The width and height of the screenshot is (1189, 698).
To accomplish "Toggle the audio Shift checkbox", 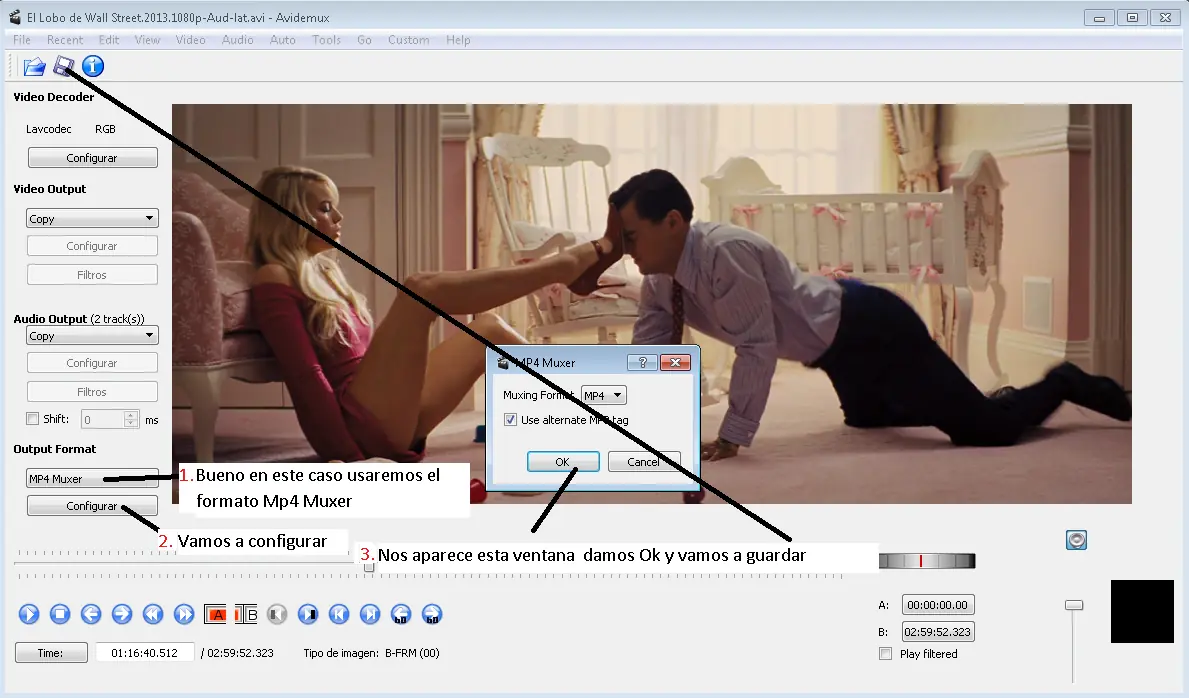I will coord(33,419).
